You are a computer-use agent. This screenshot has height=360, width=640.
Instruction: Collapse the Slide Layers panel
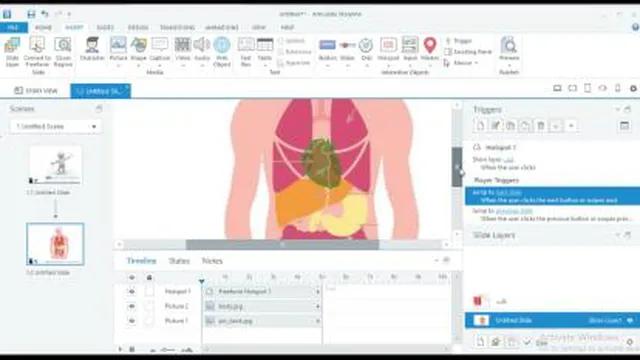coord(617,235)
